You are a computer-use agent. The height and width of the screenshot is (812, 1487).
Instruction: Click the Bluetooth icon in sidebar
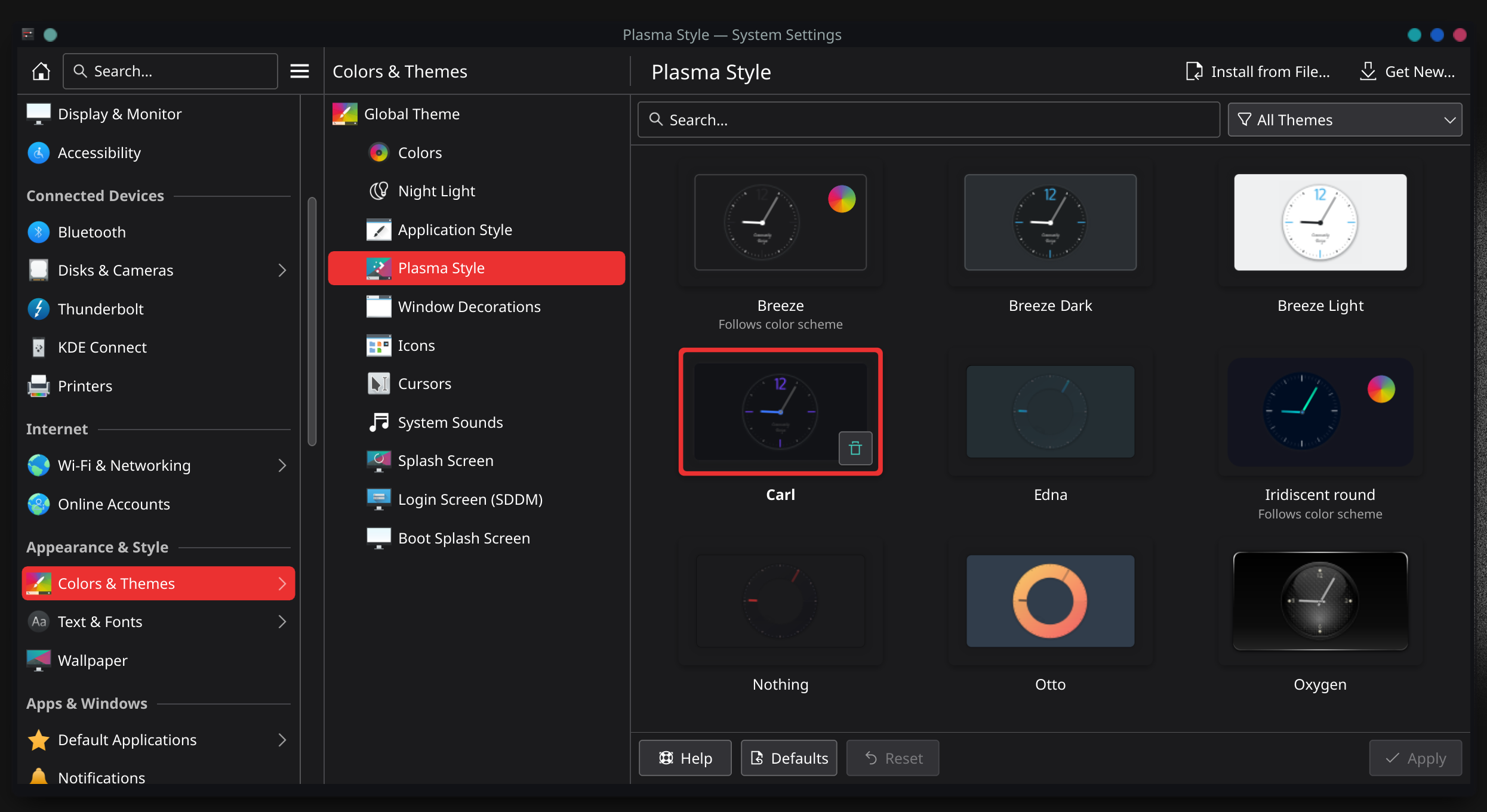click(39, 232)
